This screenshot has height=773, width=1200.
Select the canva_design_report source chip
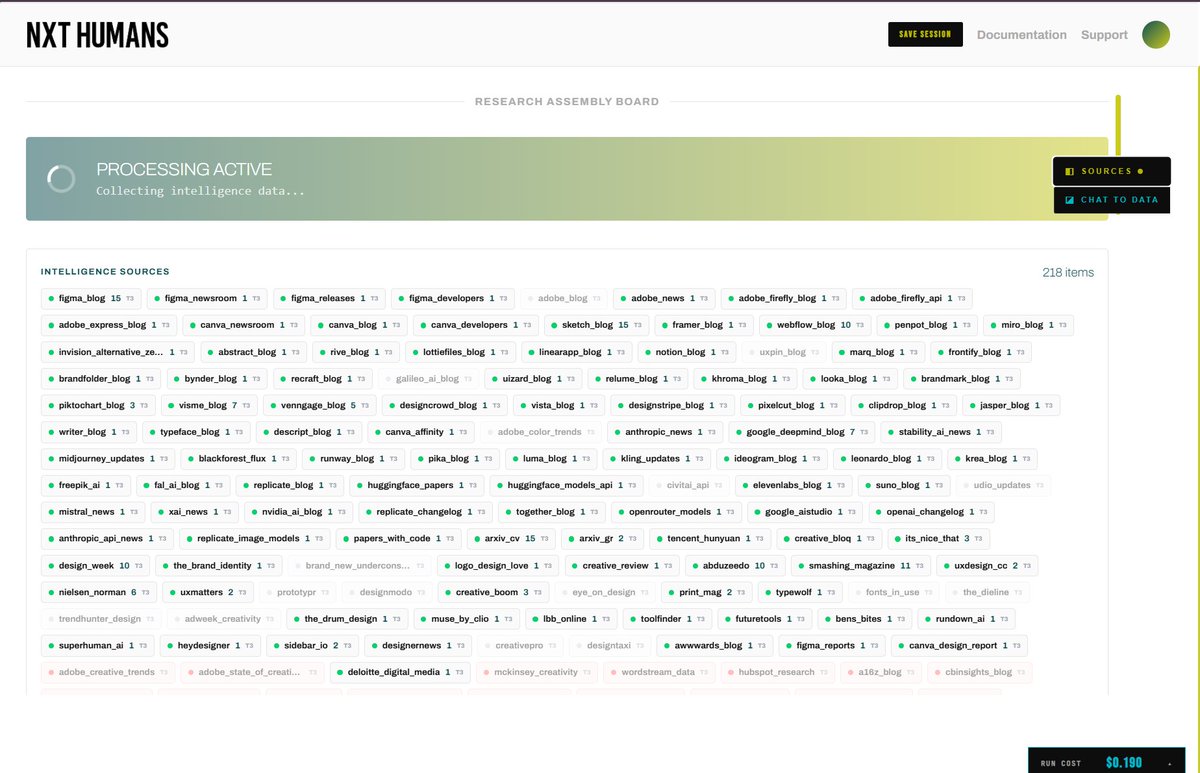click(x=959, y=646)
